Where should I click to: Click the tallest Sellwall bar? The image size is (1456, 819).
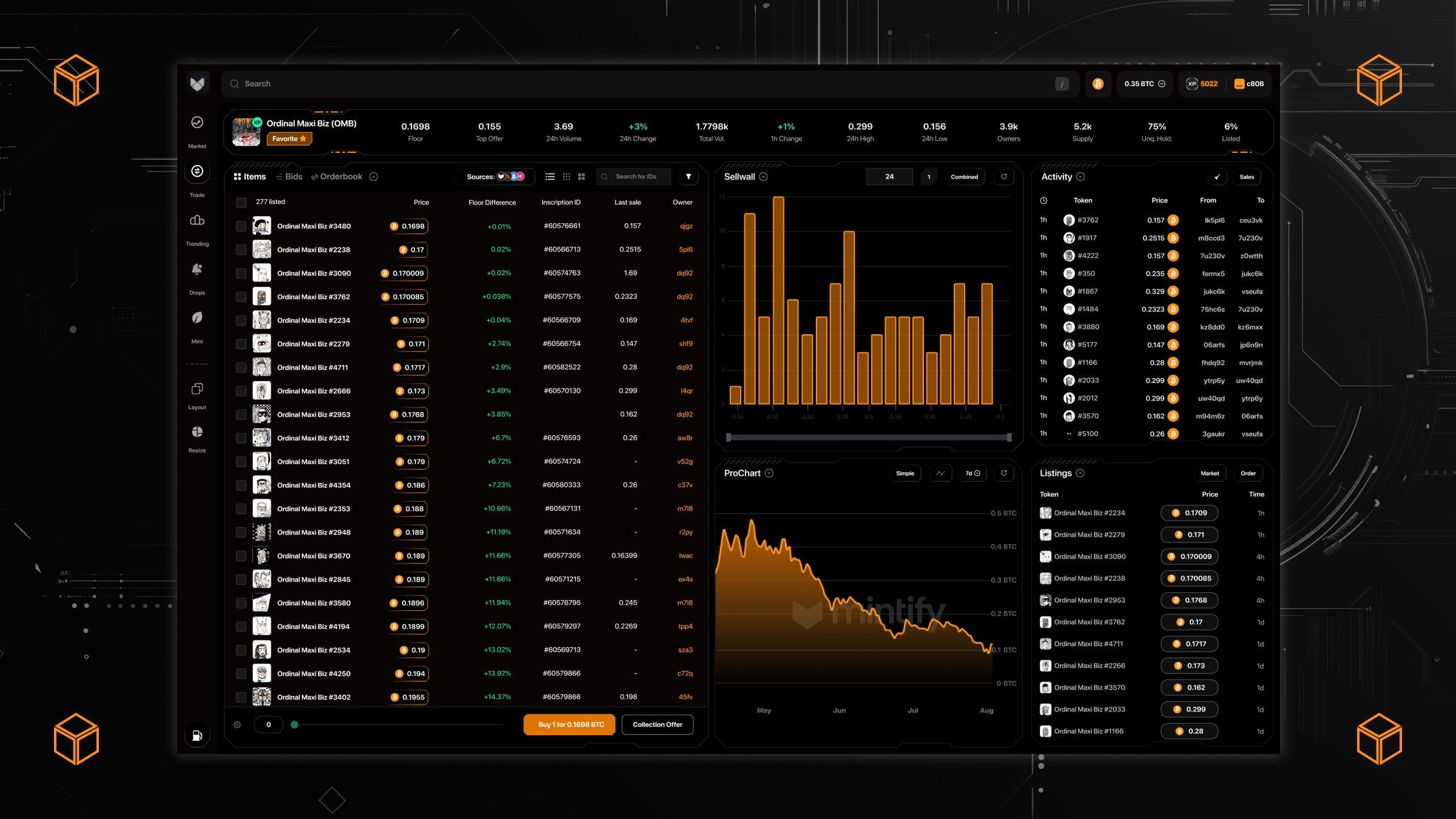[x=778, y=300]
